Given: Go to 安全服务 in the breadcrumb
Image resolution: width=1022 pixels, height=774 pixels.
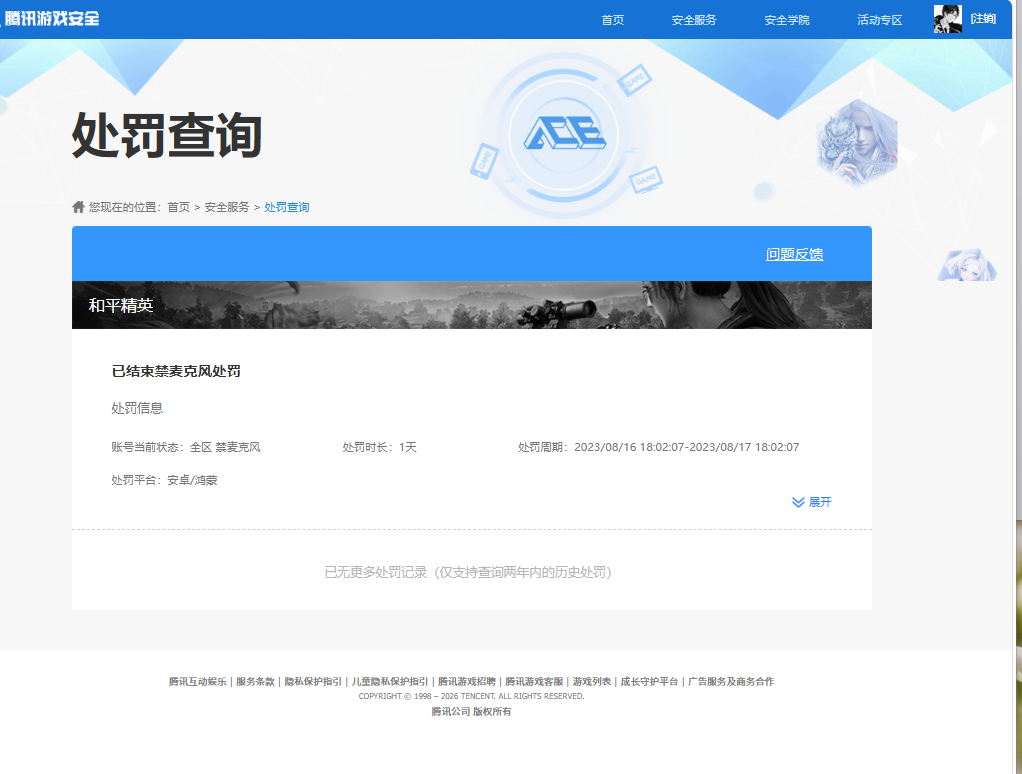Looking at the screenshot, I should [x=227, y=207].
